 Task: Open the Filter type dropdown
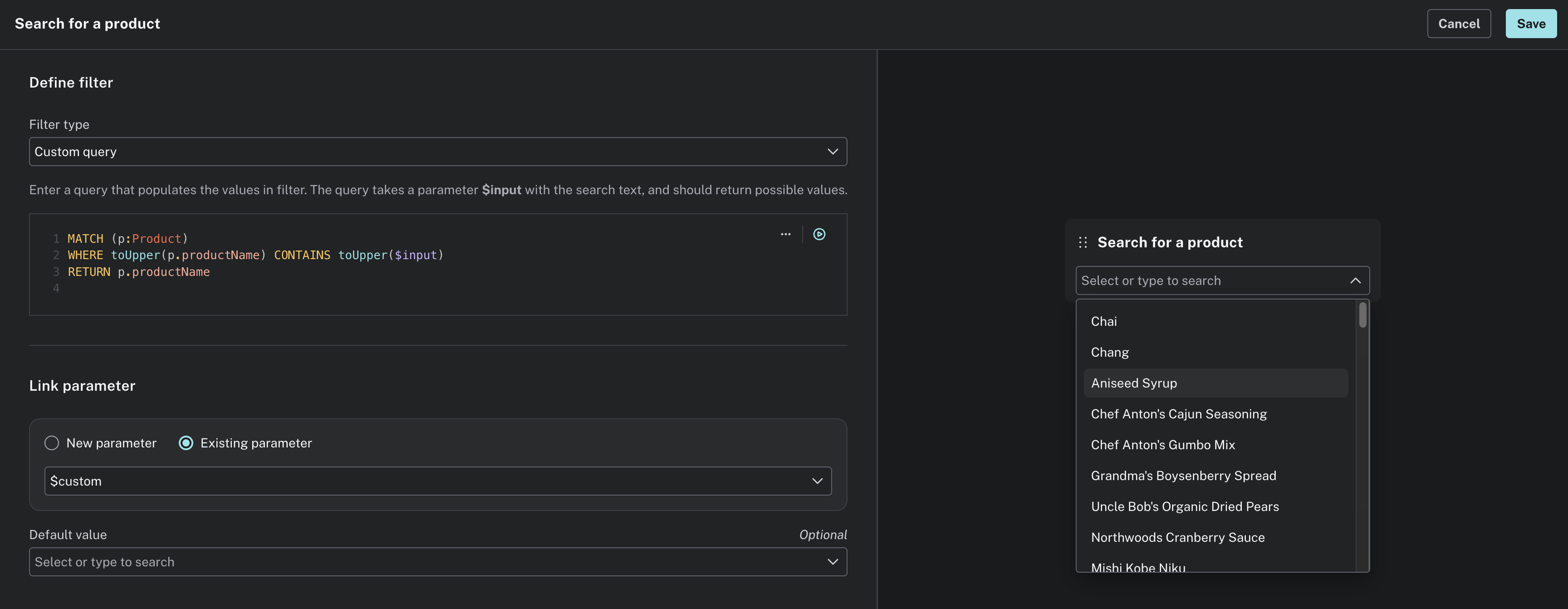coord(438,151)
